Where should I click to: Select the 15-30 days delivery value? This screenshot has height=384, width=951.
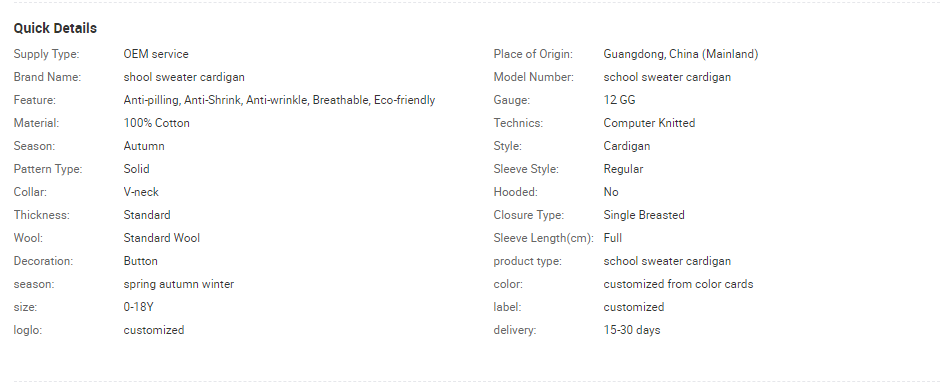[x=631, y=331]
